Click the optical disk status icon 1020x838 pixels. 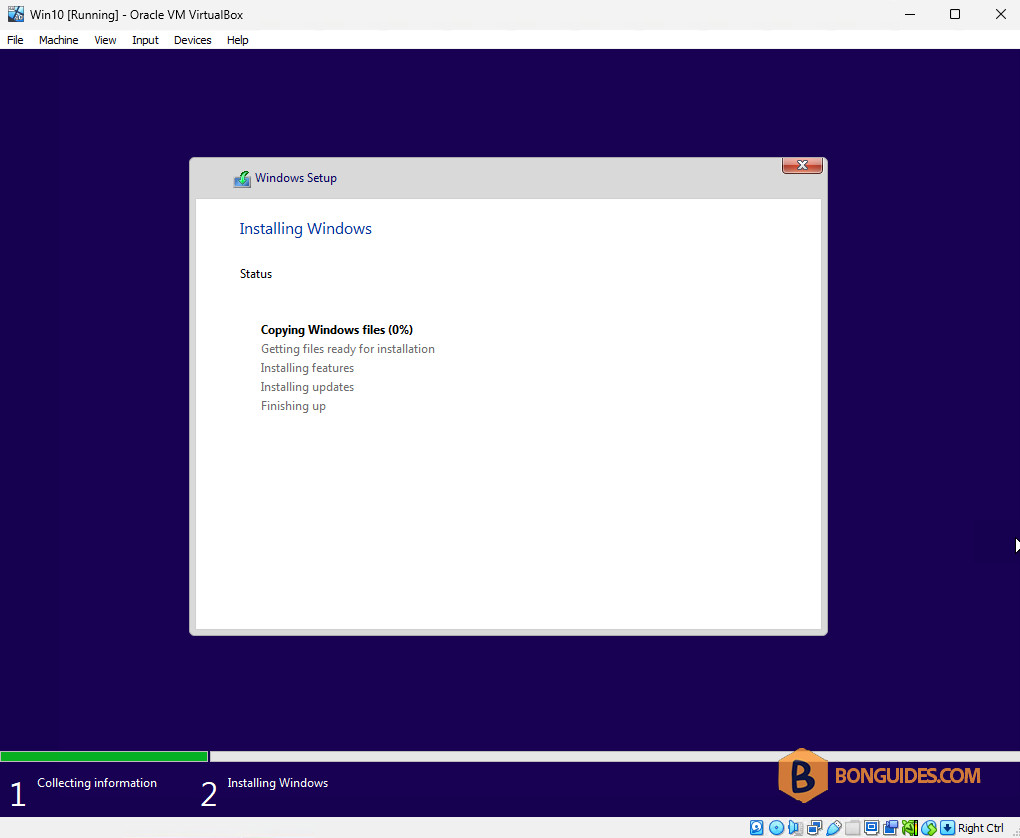click(x=776, y=828)
